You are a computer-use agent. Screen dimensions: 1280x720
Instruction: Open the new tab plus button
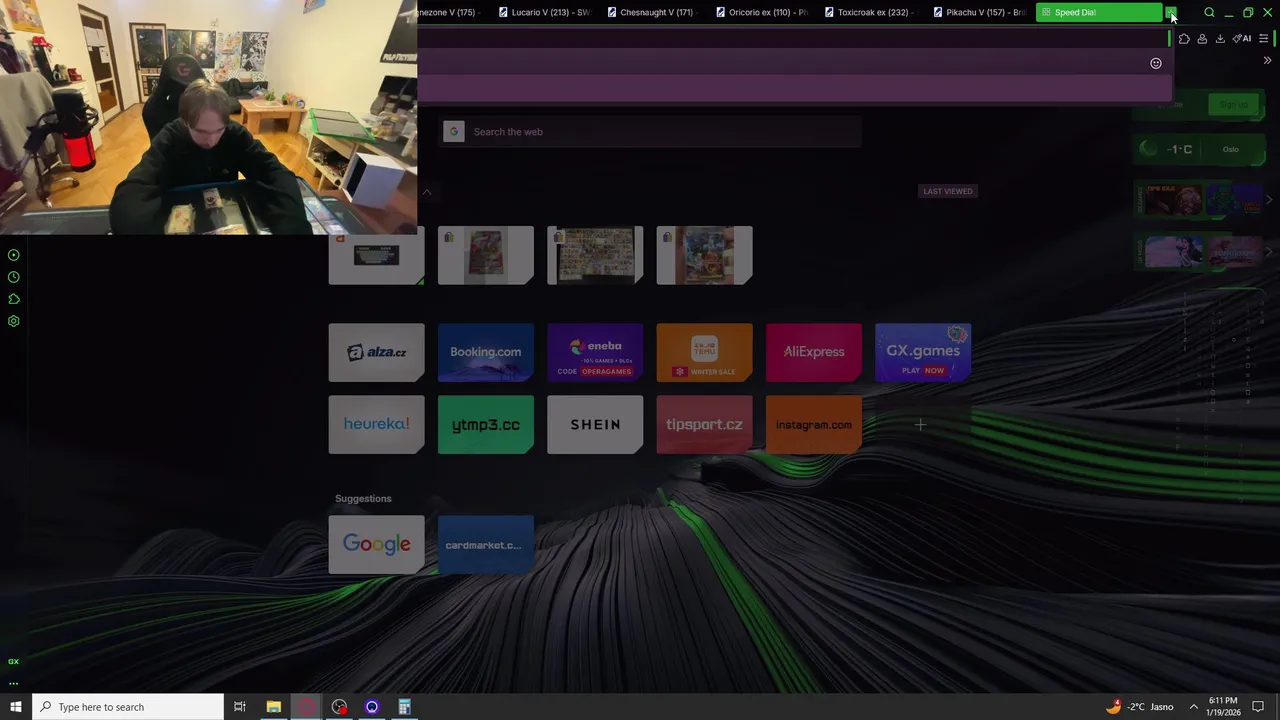(x=1171, y=12)
